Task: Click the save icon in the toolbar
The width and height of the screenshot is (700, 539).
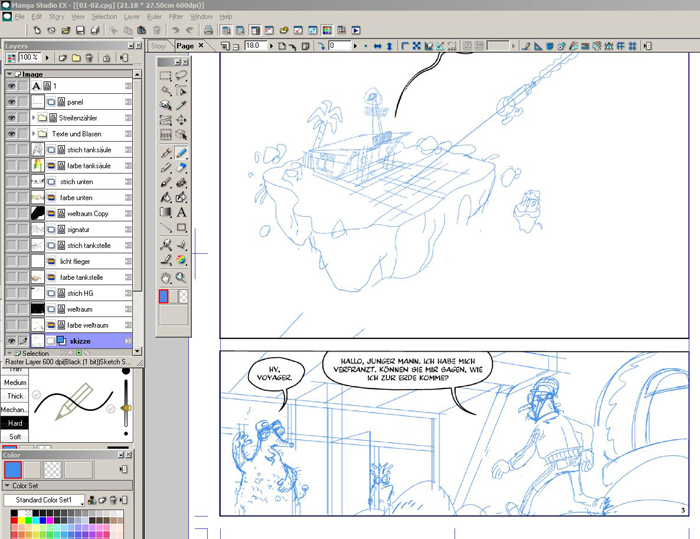Action: coord(79,31)
